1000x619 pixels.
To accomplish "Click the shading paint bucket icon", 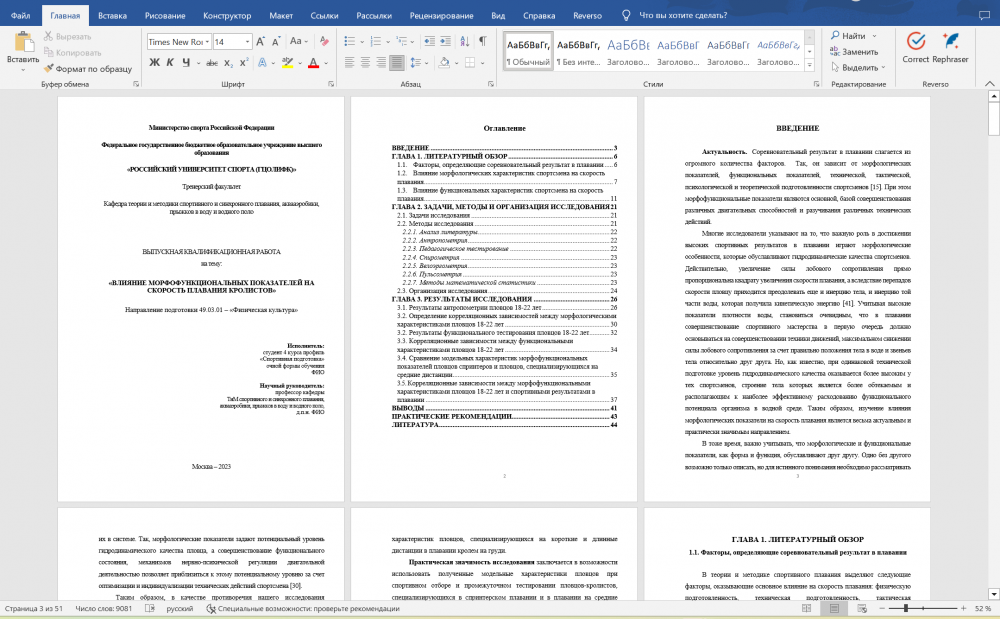I will [x=445, y=62].
